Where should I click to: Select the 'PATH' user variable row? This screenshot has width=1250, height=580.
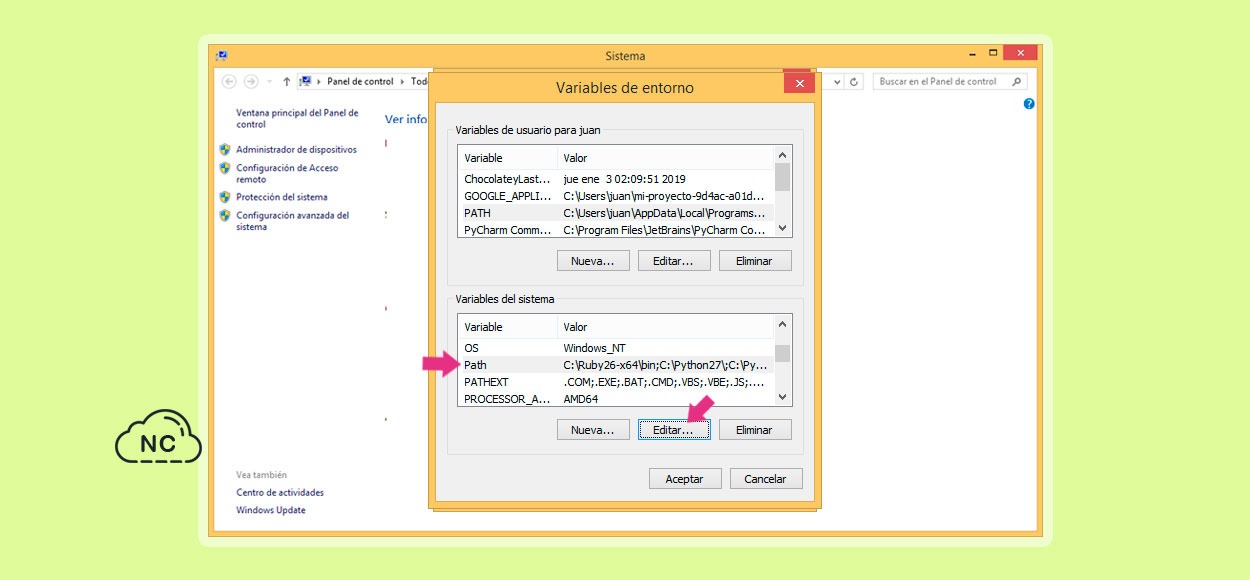coord(616,213)
